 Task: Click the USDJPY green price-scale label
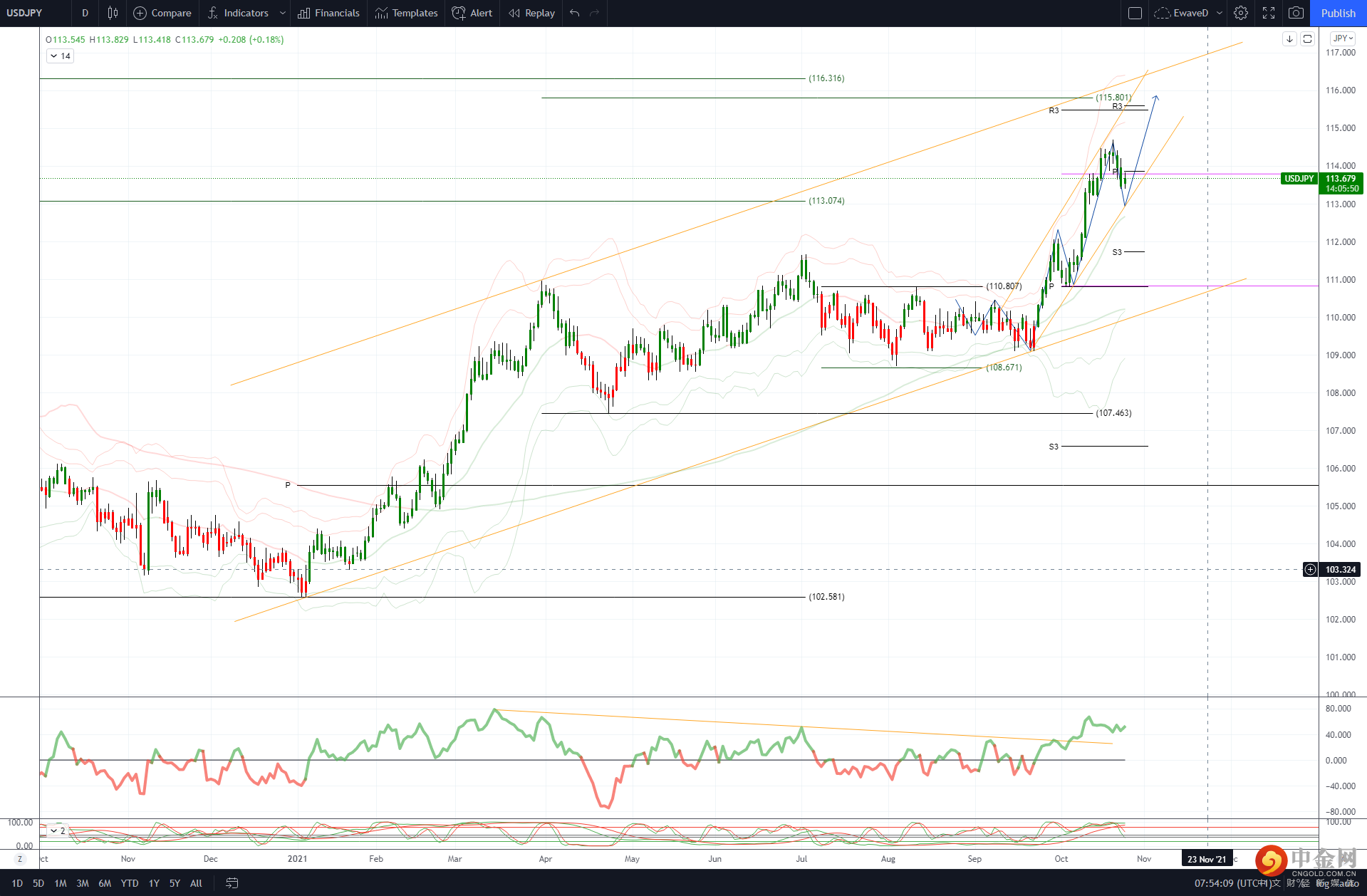coord(1299,179)
